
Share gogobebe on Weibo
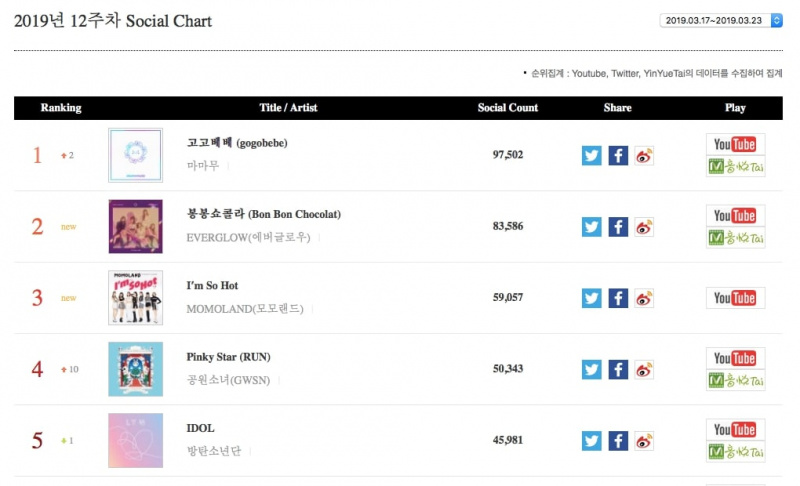coord(644,156)
